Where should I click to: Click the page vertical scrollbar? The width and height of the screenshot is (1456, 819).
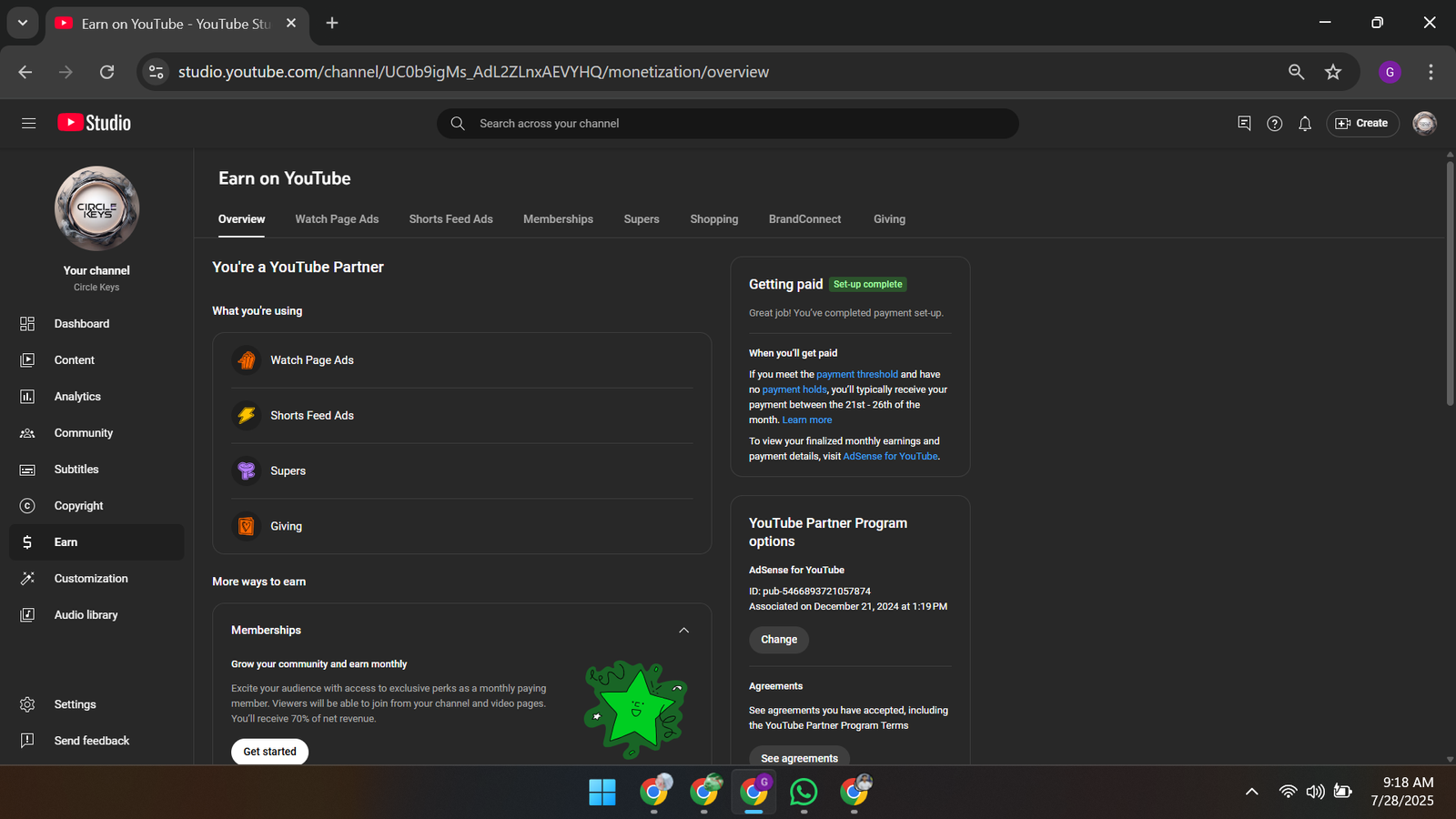(1450, 284)
